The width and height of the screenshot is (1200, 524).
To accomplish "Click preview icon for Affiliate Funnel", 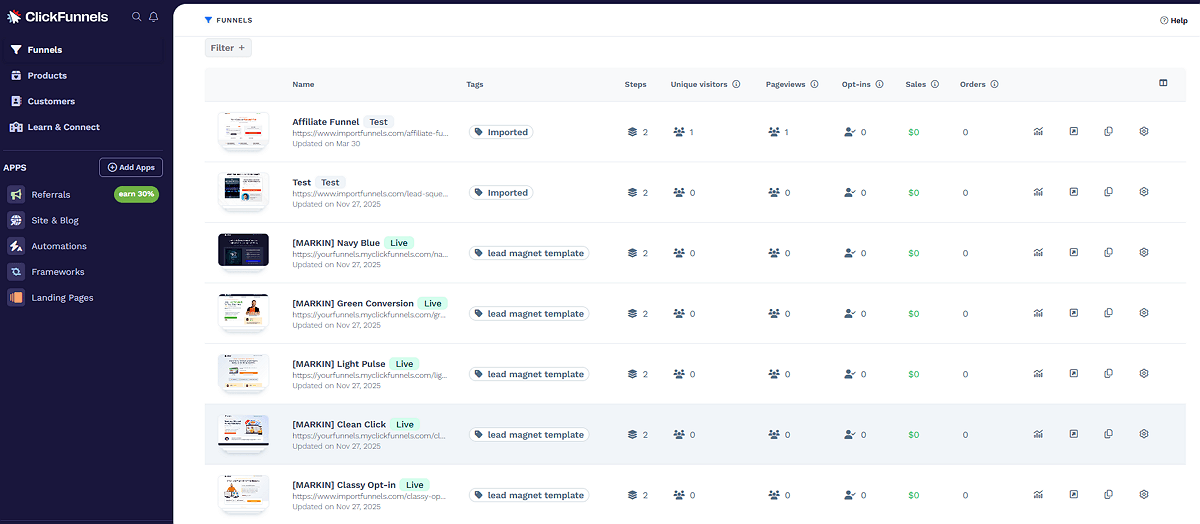I will click(1073, 131).
